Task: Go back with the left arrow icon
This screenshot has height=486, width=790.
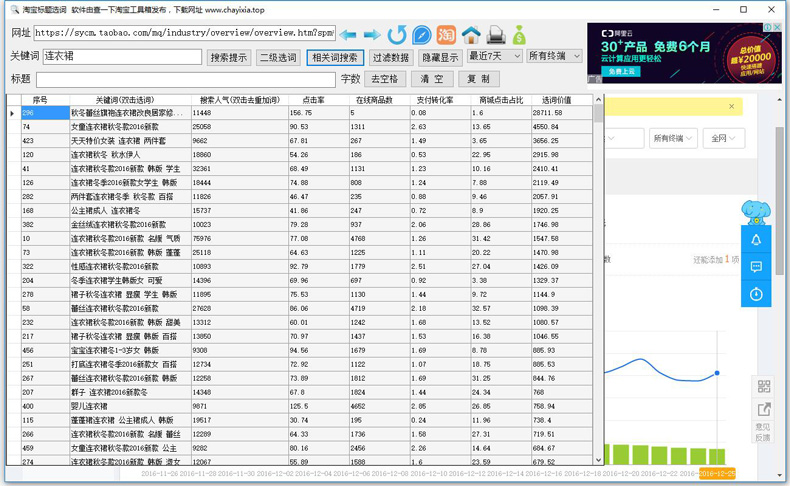Action: (x=348, y=35)
